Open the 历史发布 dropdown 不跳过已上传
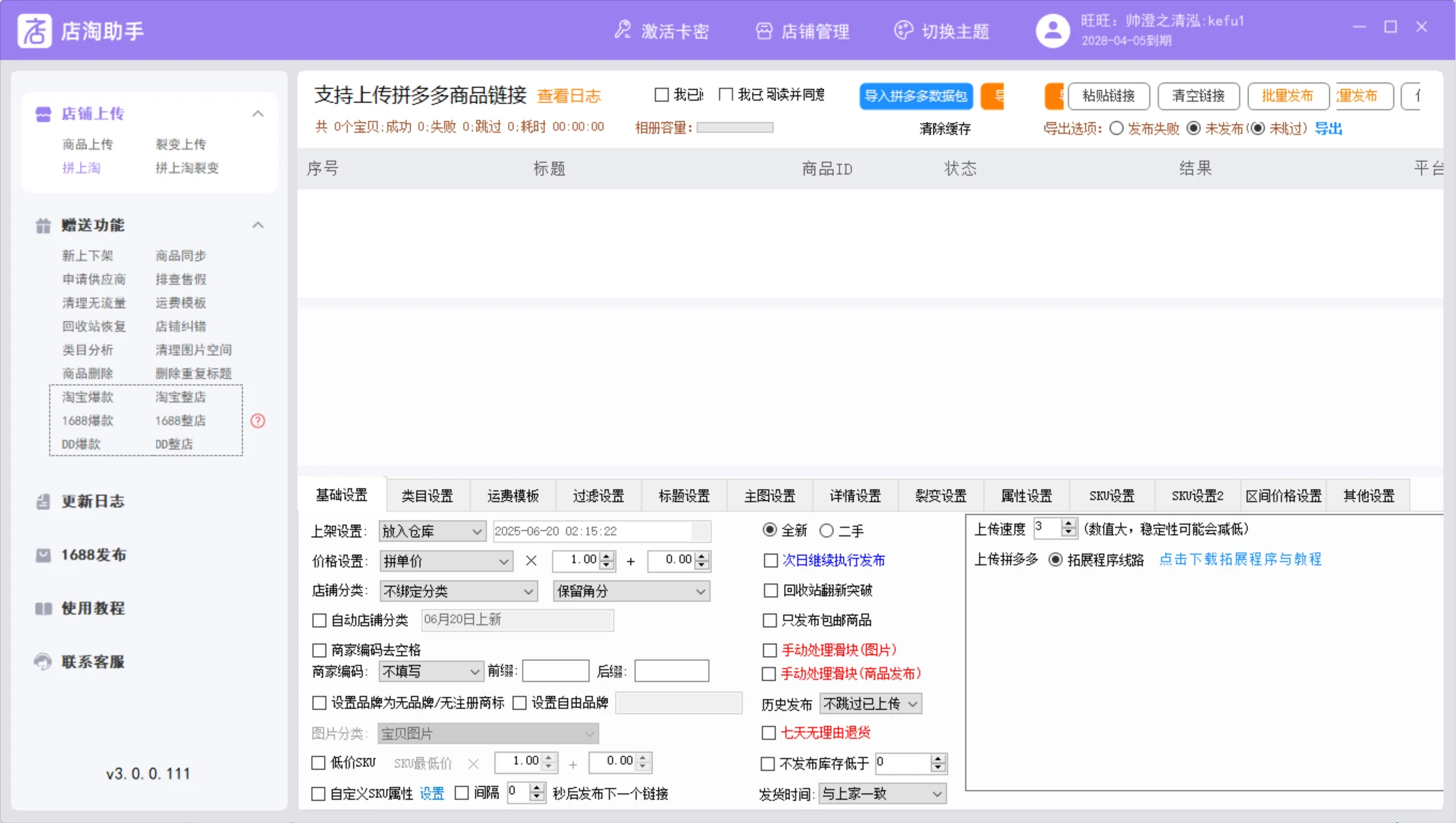 (x=870, y=704)
